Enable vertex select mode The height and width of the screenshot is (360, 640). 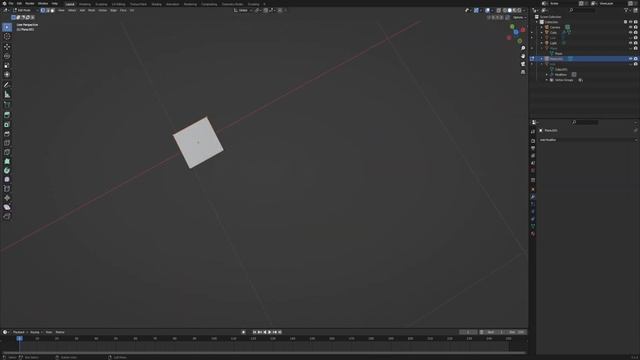(x=42, y=10)
